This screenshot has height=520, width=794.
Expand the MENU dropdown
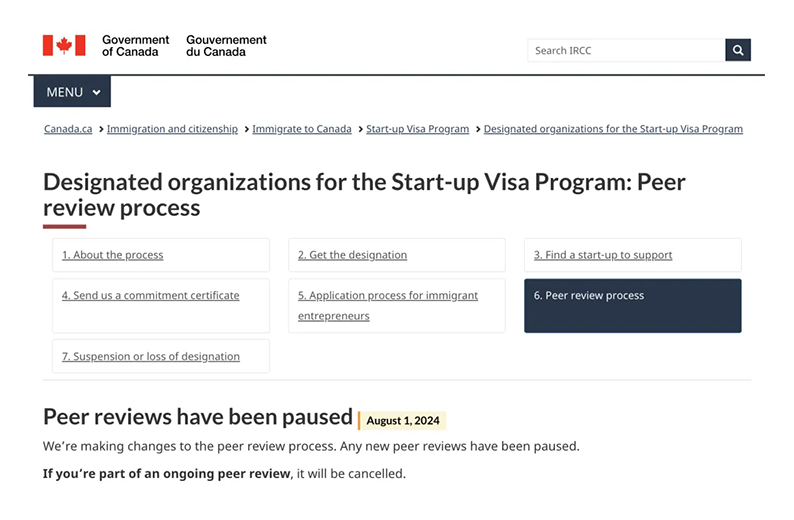tap(73, 92)
